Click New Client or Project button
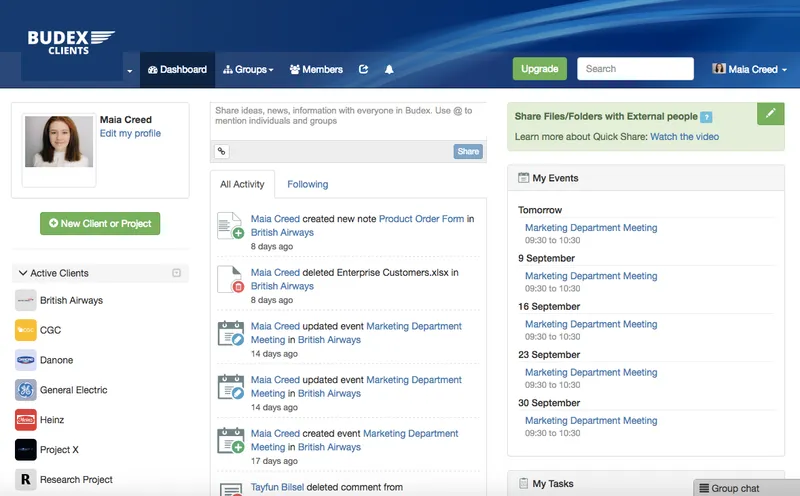This screenshot has height=496, width=800. tap(100, 224)
